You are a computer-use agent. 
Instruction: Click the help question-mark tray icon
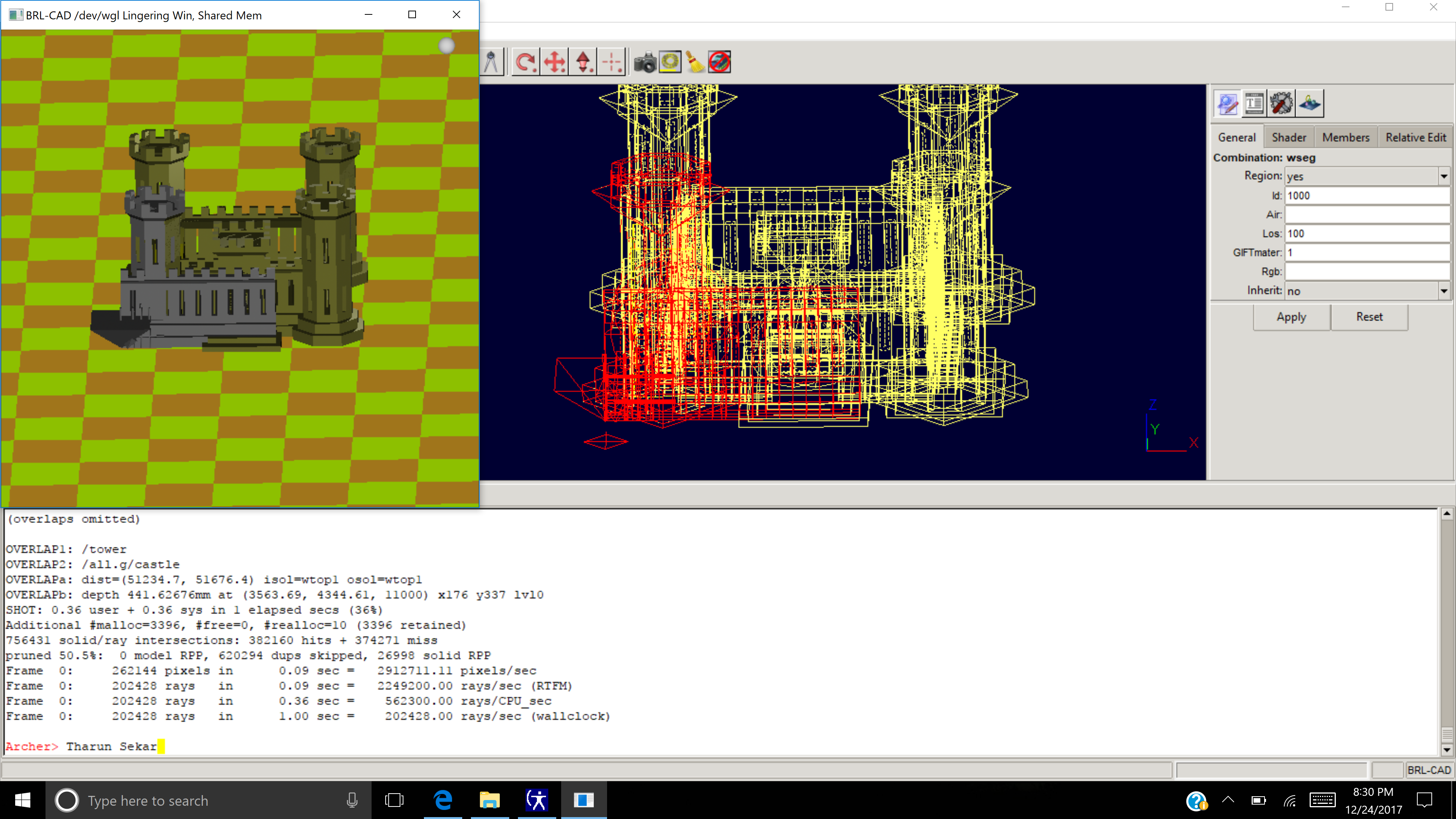[x=1197, y=800]
